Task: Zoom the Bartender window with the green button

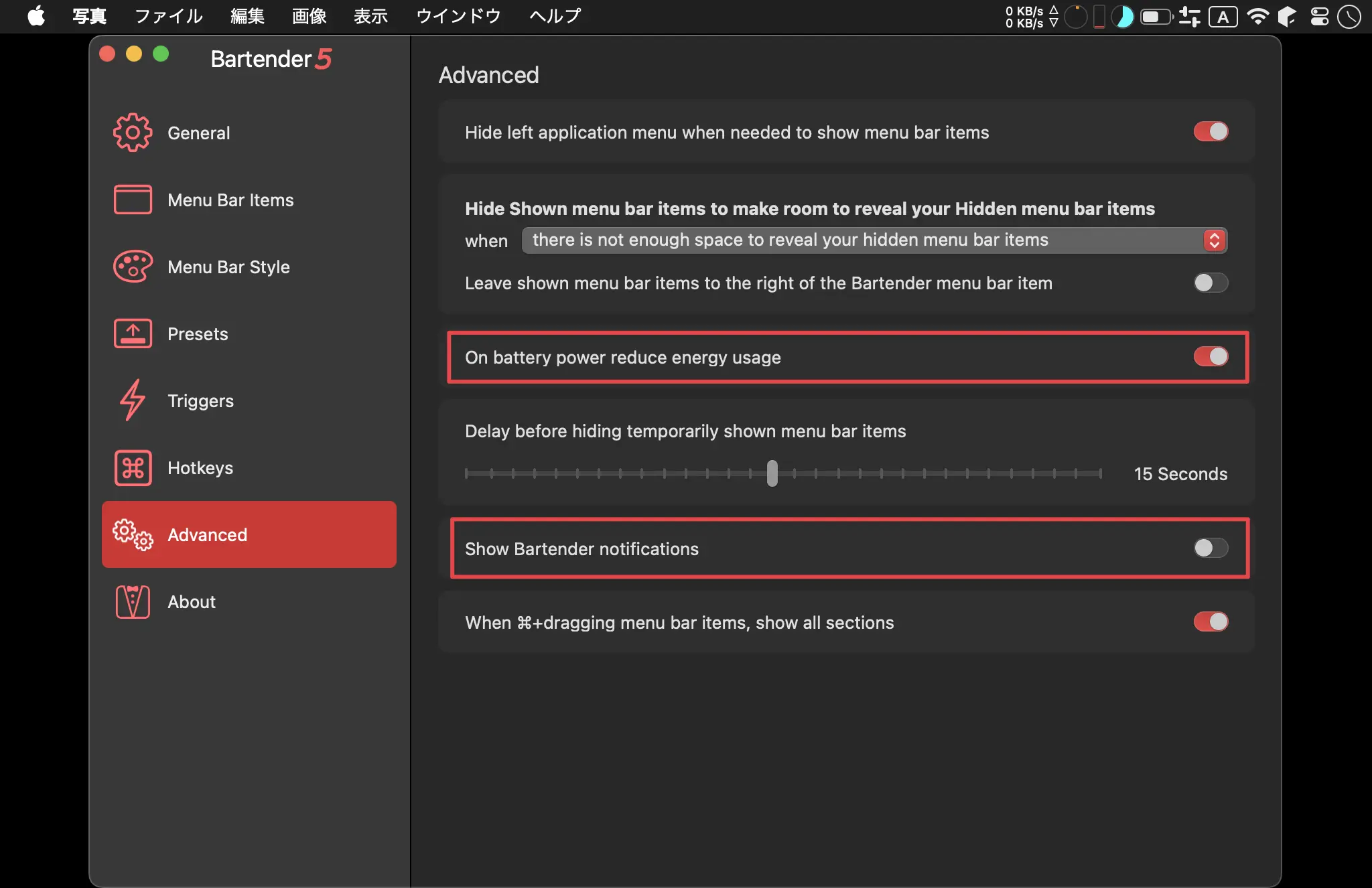Action: tap(161, 54)
